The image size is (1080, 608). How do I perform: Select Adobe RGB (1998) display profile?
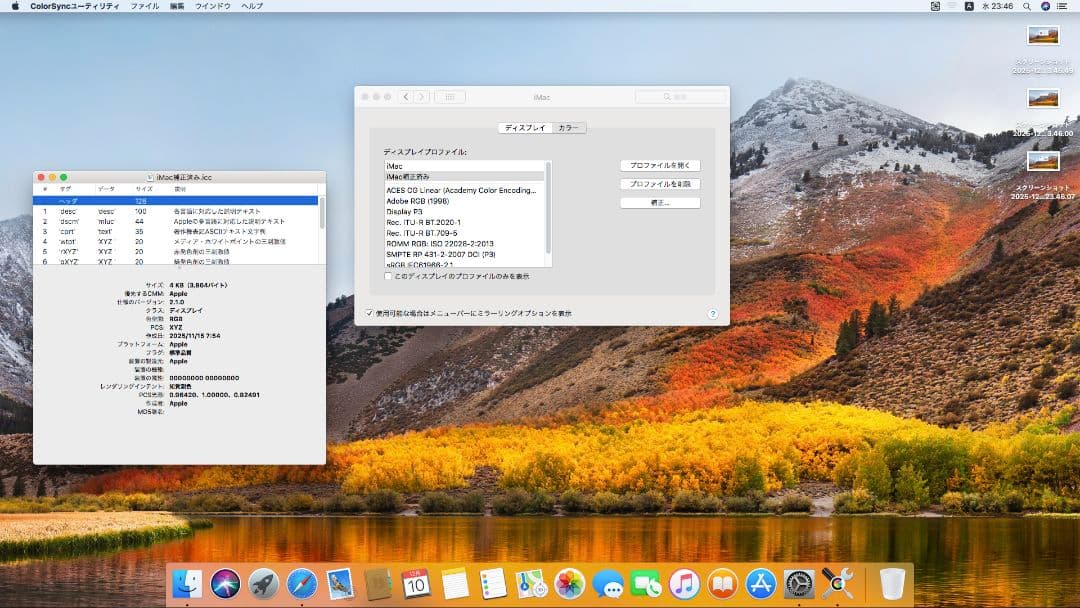(417, 201)
